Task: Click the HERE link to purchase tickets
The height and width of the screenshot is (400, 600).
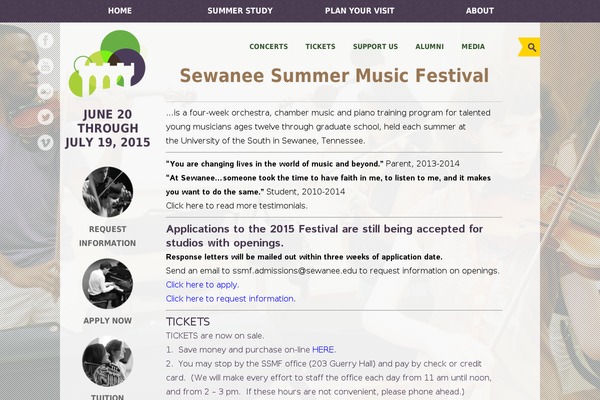Action: 323,349
